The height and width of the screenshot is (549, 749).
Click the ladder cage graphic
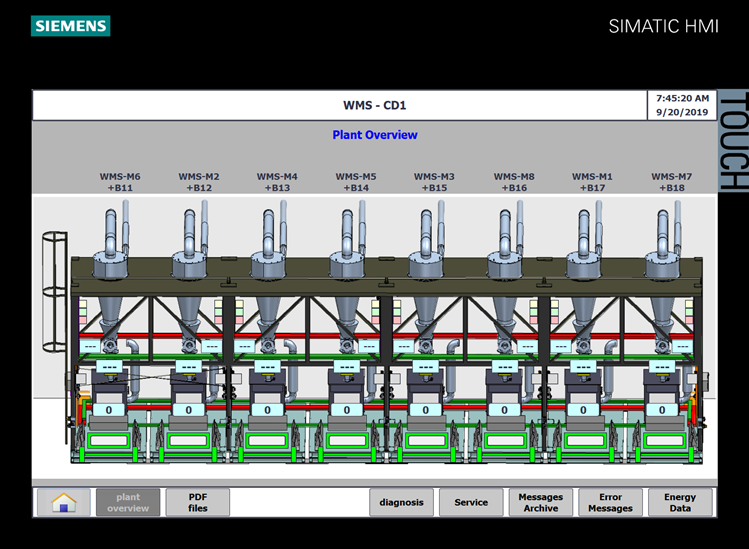54,292
